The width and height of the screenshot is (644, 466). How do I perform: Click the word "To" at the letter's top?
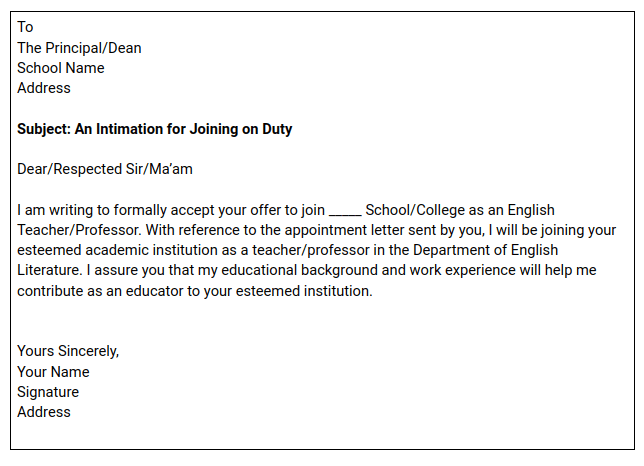(25, 27)
